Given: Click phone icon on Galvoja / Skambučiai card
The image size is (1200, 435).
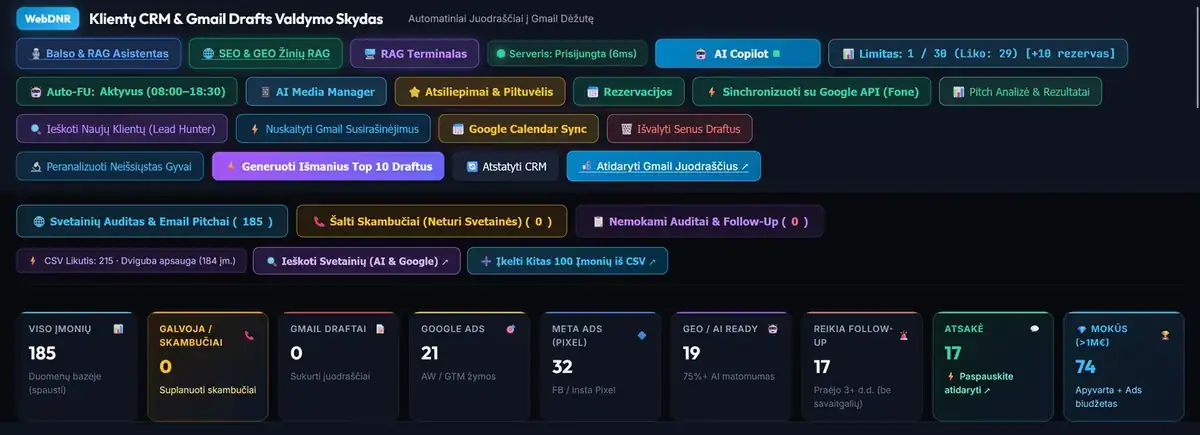Looking at the screenshot, I should coord(249,335).
